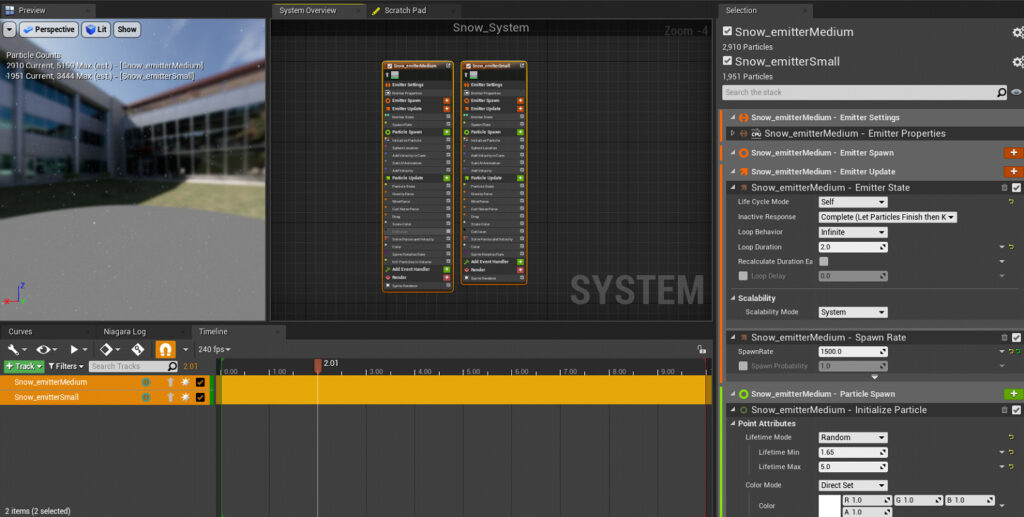Toggle the orange magnet snapping icon

pyautogui.click(x=167, y=349)
